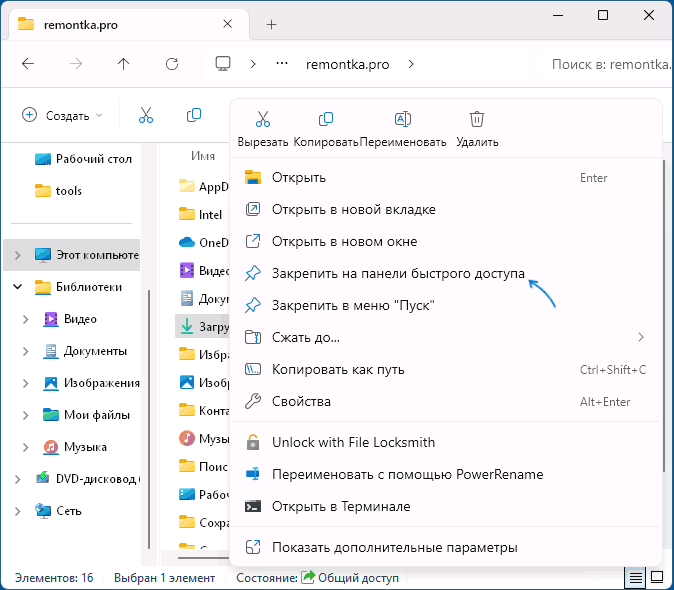674x590 pixels.
Task: Click the Delete trash icon in context menu
Action: pyautogui.click(x=477, y=120)
